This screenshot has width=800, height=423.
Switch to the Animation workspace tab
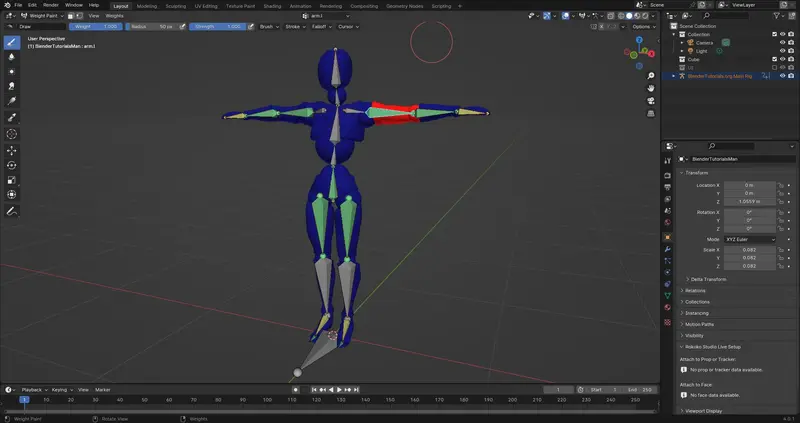pyautogui.click(x=301, y=6)
